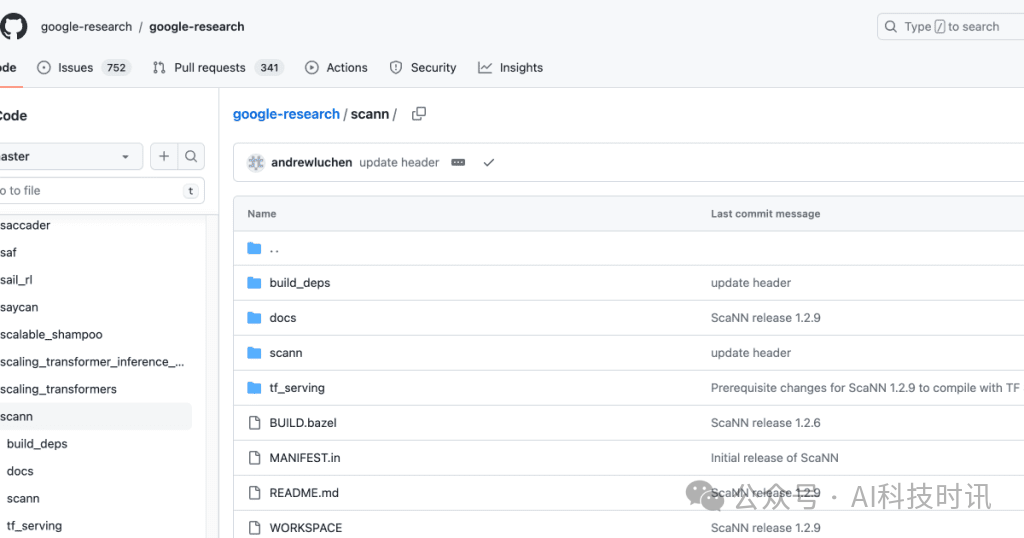
Task: Click the GitHub logo icon
Action: pos(14,26)
